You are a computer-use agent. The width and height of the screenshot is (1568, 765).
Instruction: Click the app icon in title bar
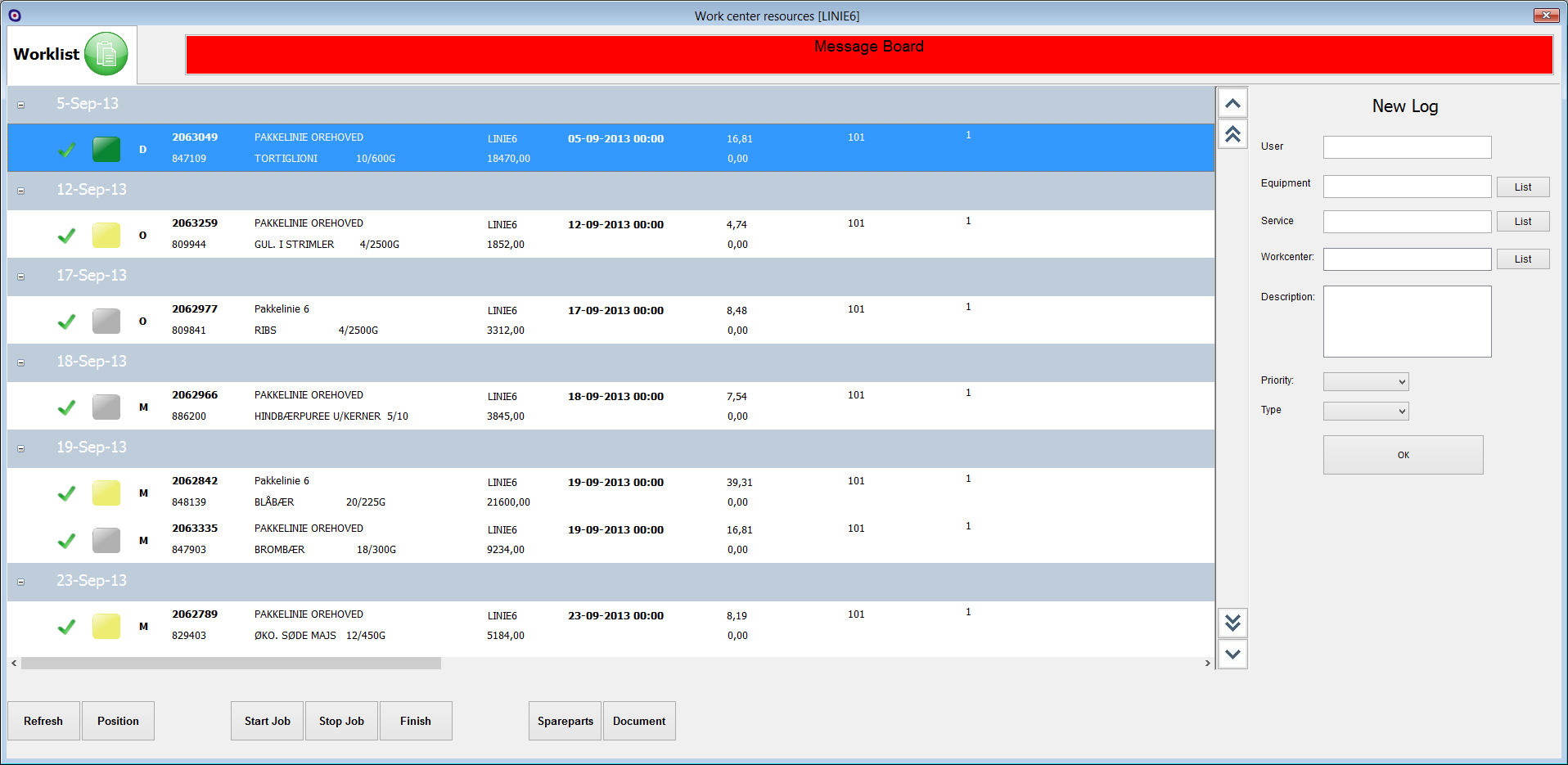coord(15,16)
